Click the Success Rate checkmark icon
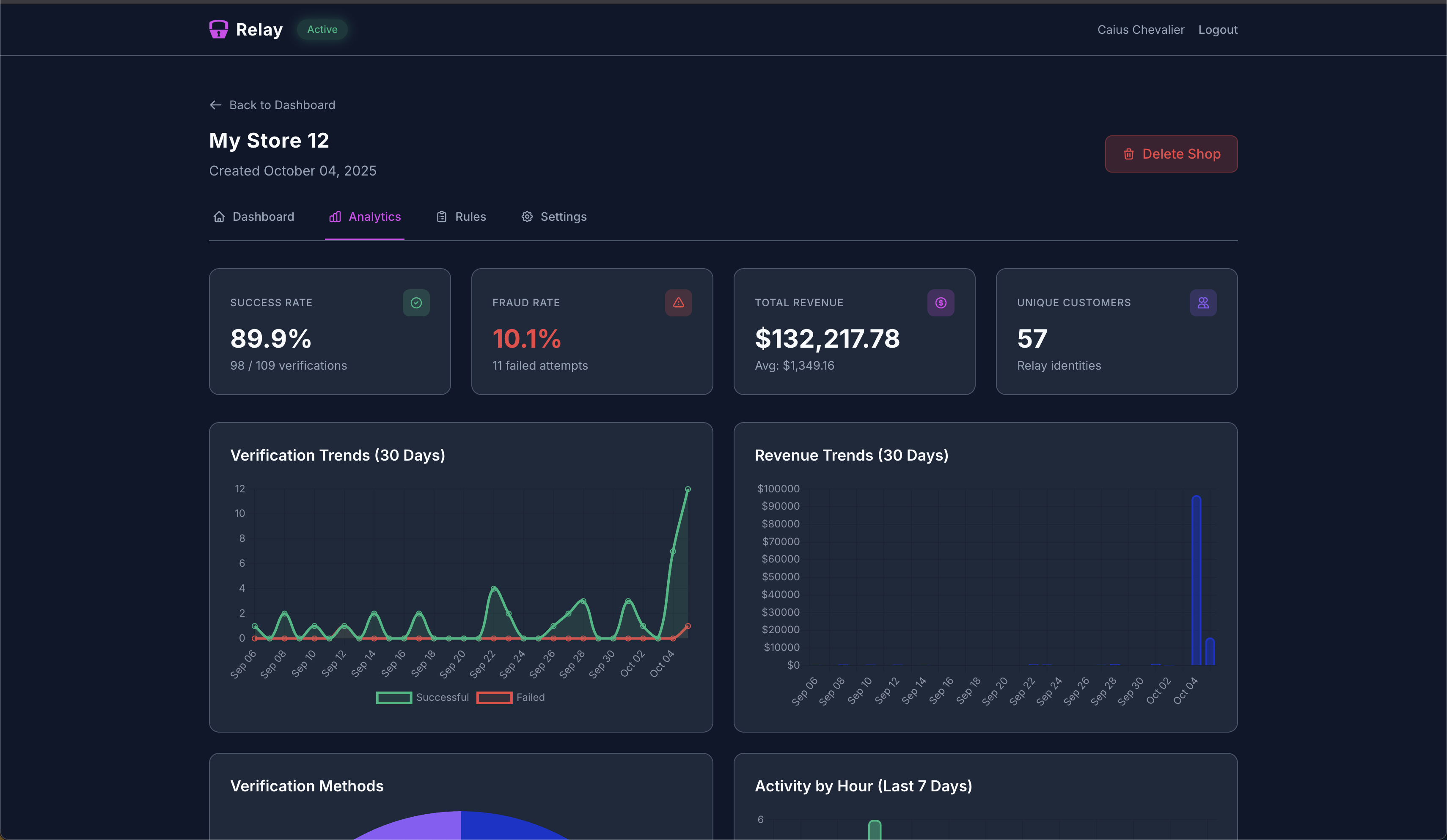The image size is (1447, 840). [416, 302]
